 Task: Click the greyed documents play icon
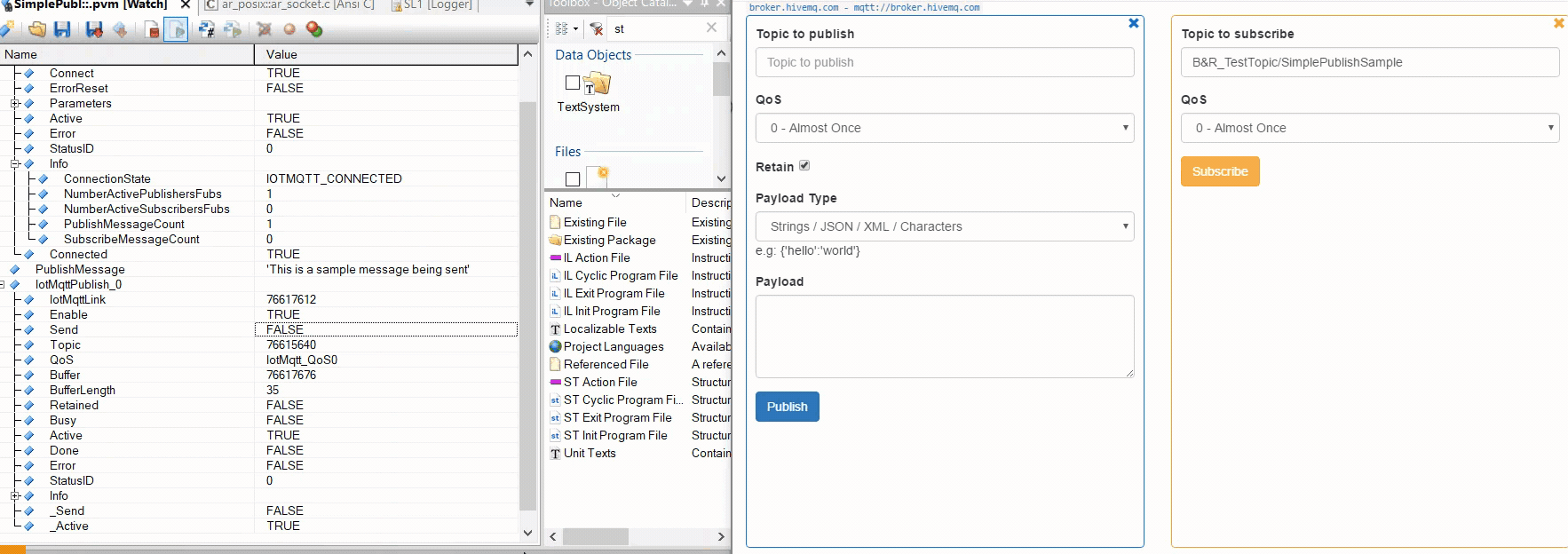pyautogui.click(x=233, y=29)
